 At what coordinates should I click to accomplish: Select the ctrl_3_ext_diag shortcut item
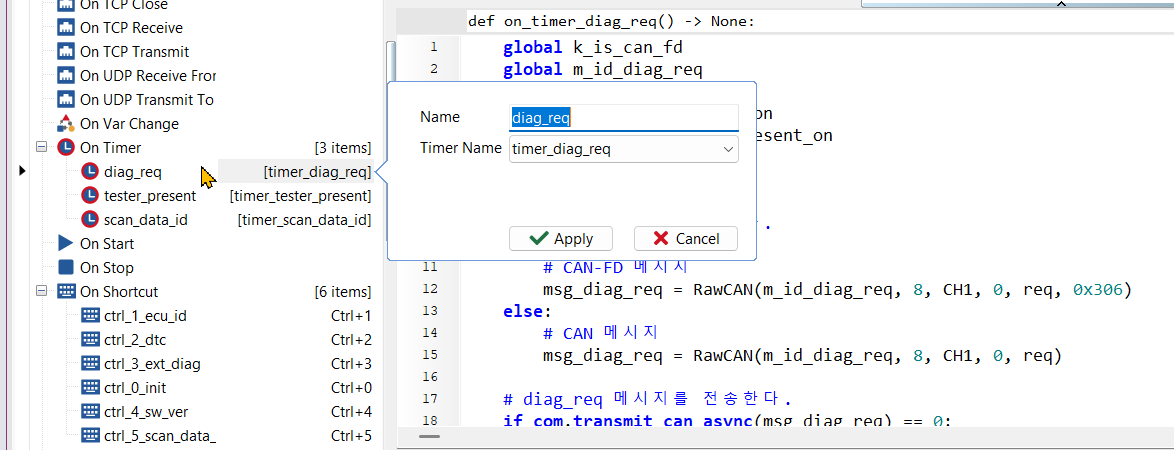152,364
